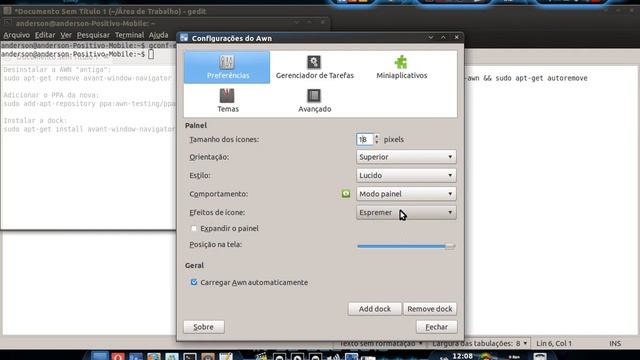Click the terminal prompt line with cursor
The image size is (640, 360).
pos(78,54)
